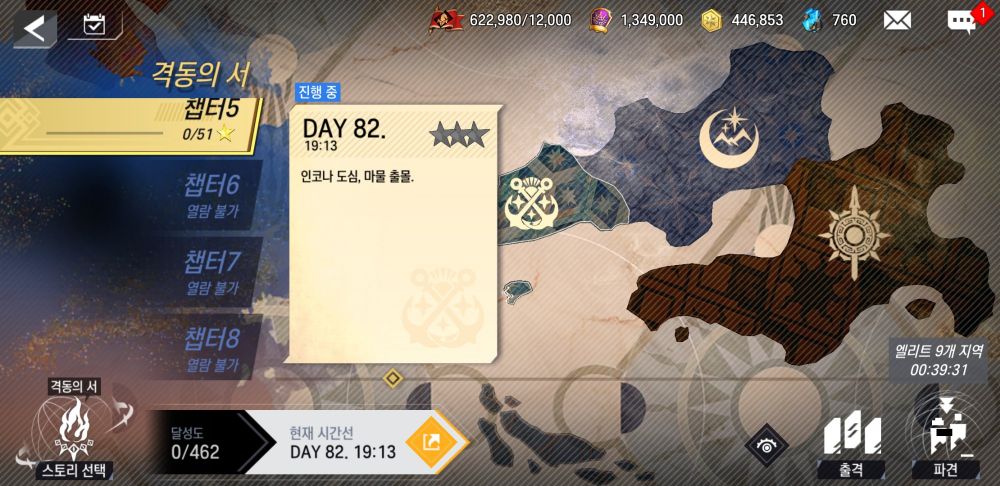Click the diamond timeline marker
Image resolution: width=1000 pixels, height=486 pixels.
tap(393, 379)
